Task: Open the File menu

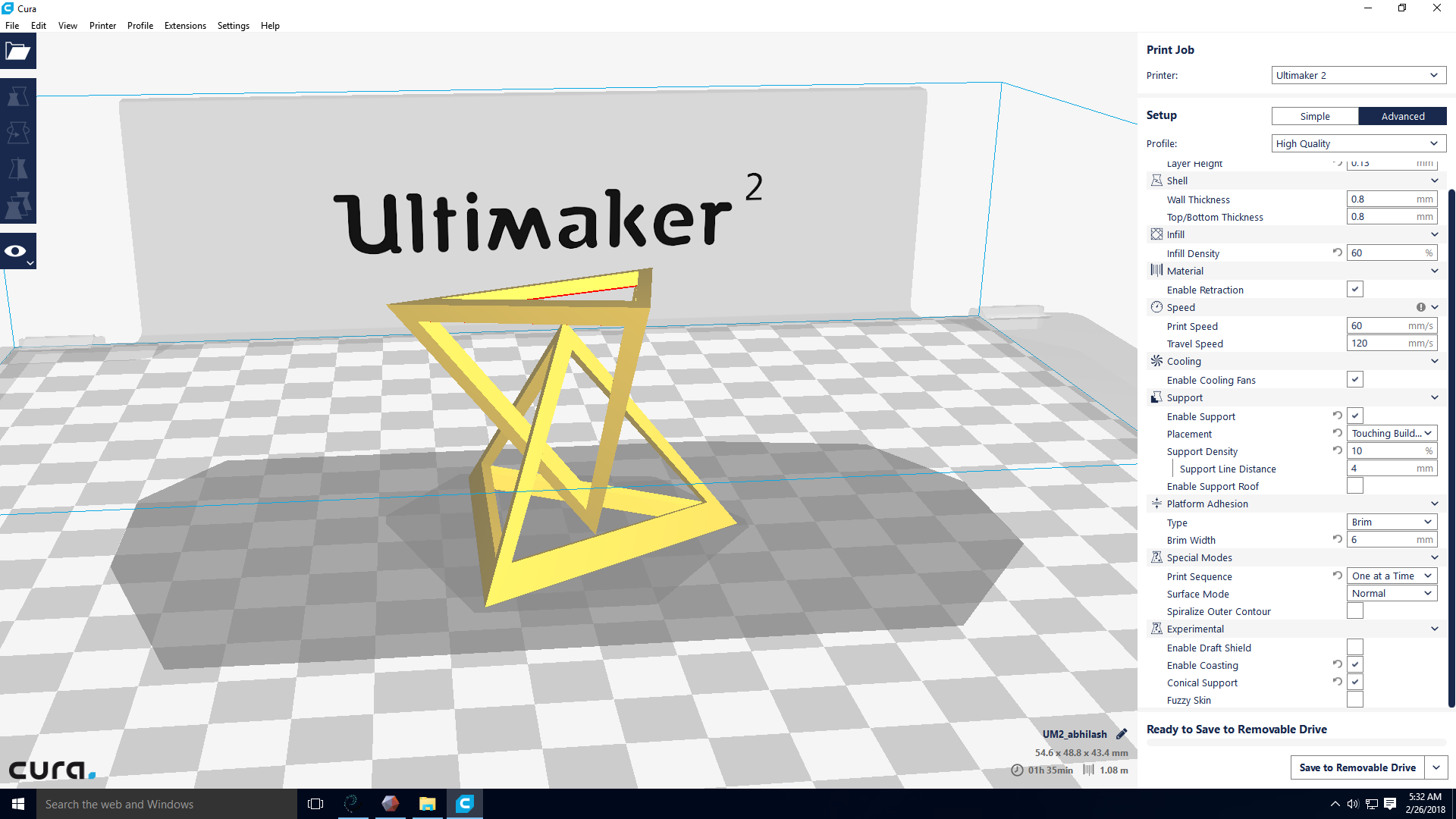Action: pos(12,25)
